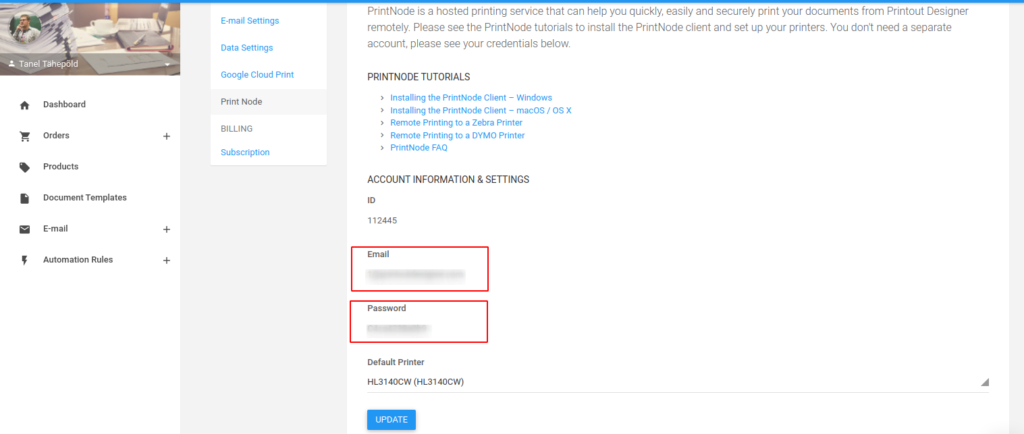1024x434 pixels.
Task: Click the UPDATE button
Action: (x=391, y=420)
